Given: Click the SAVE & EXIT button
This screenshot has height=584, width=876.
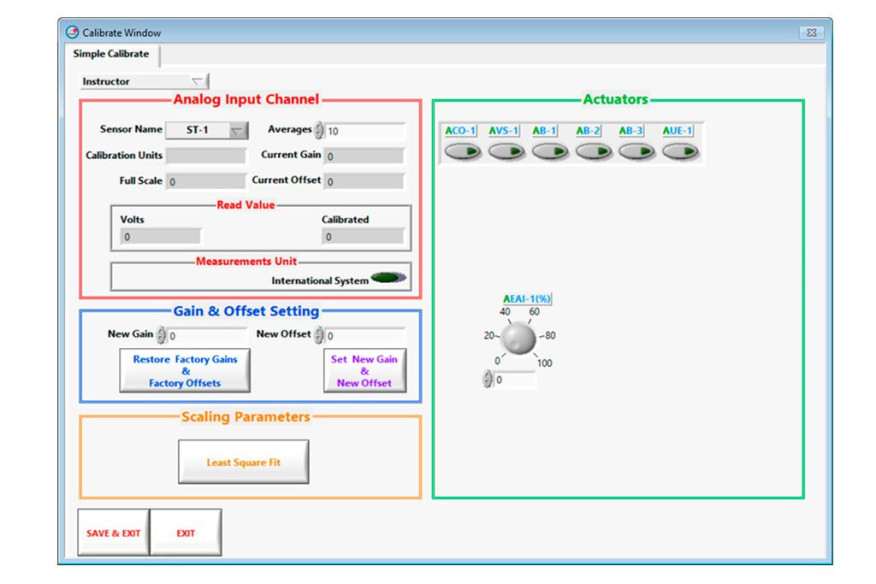Looking at the screenshot, I should pyautogui.click(x=113, y=533).
